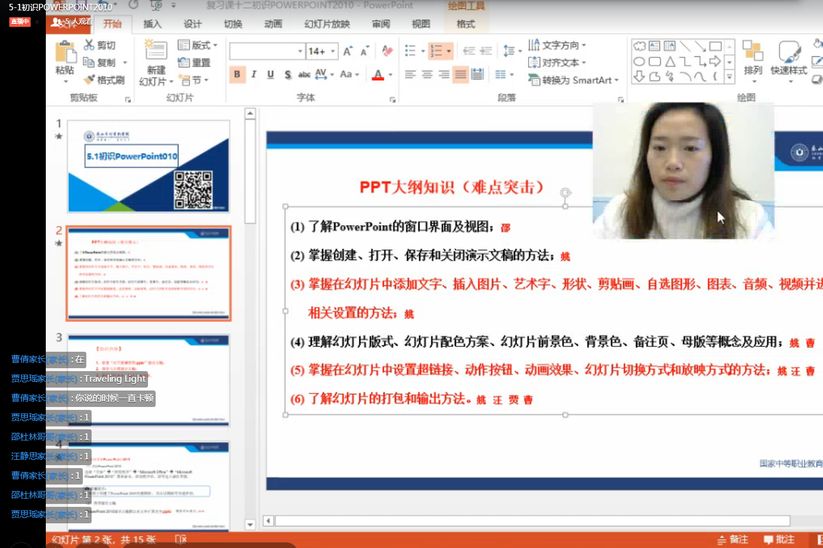823x548 pixels.
Task: Select the down arrow shape
Action: click(x=639, y=77)
